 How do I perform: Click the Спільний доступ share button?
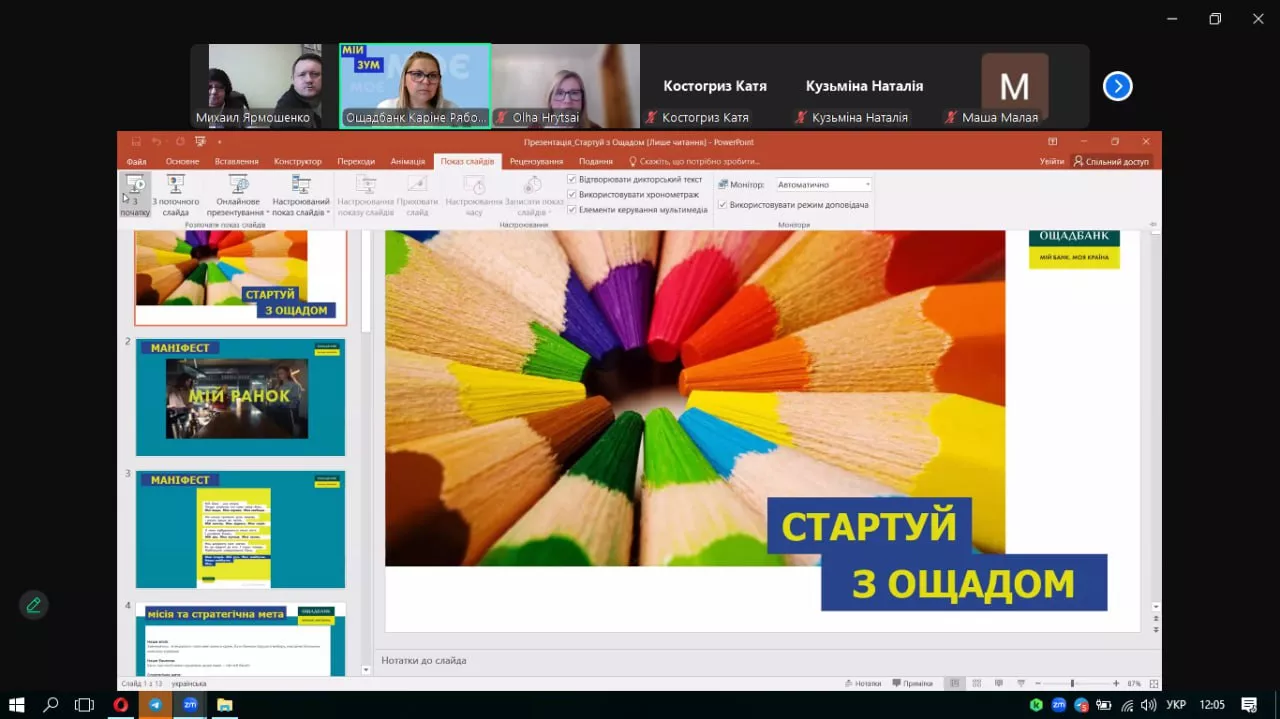pyautogui.click(x=1113, y=161)
